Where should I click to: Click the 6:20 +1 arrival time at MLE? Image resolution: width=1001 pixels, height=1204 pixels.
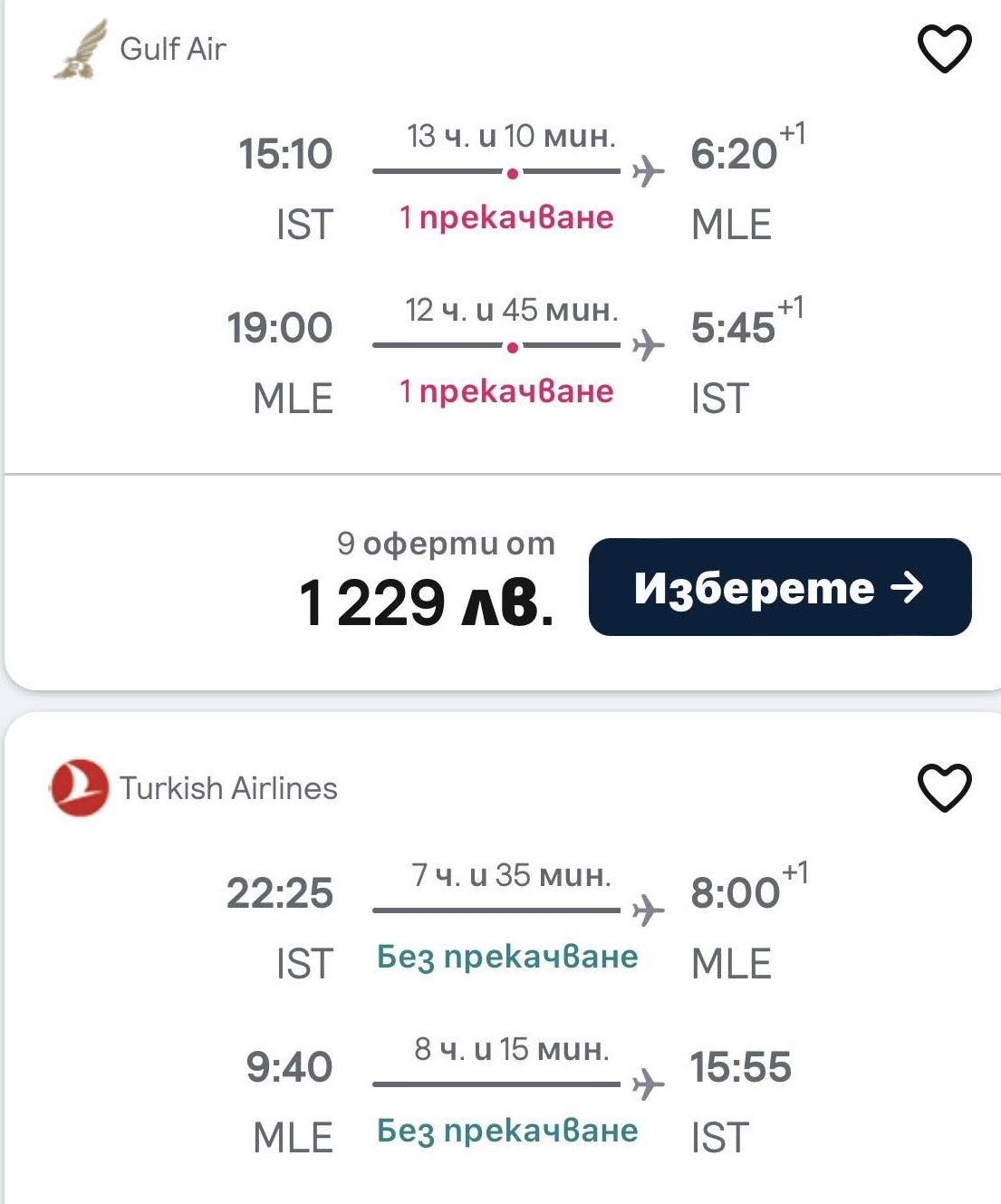(746, 152)
